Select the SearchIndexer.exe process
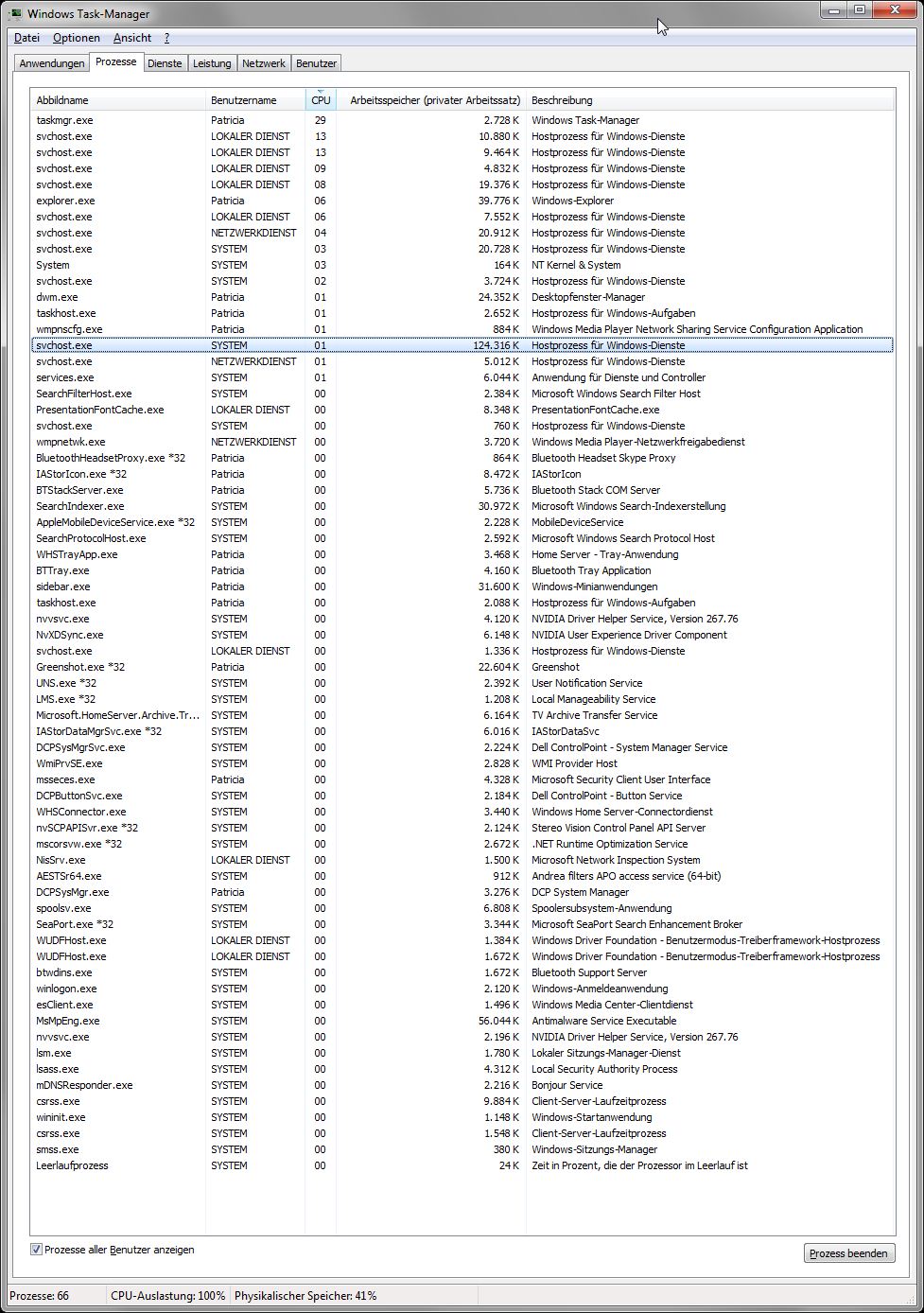This screenshot has height=1313, width=924. tap(462, 506)
